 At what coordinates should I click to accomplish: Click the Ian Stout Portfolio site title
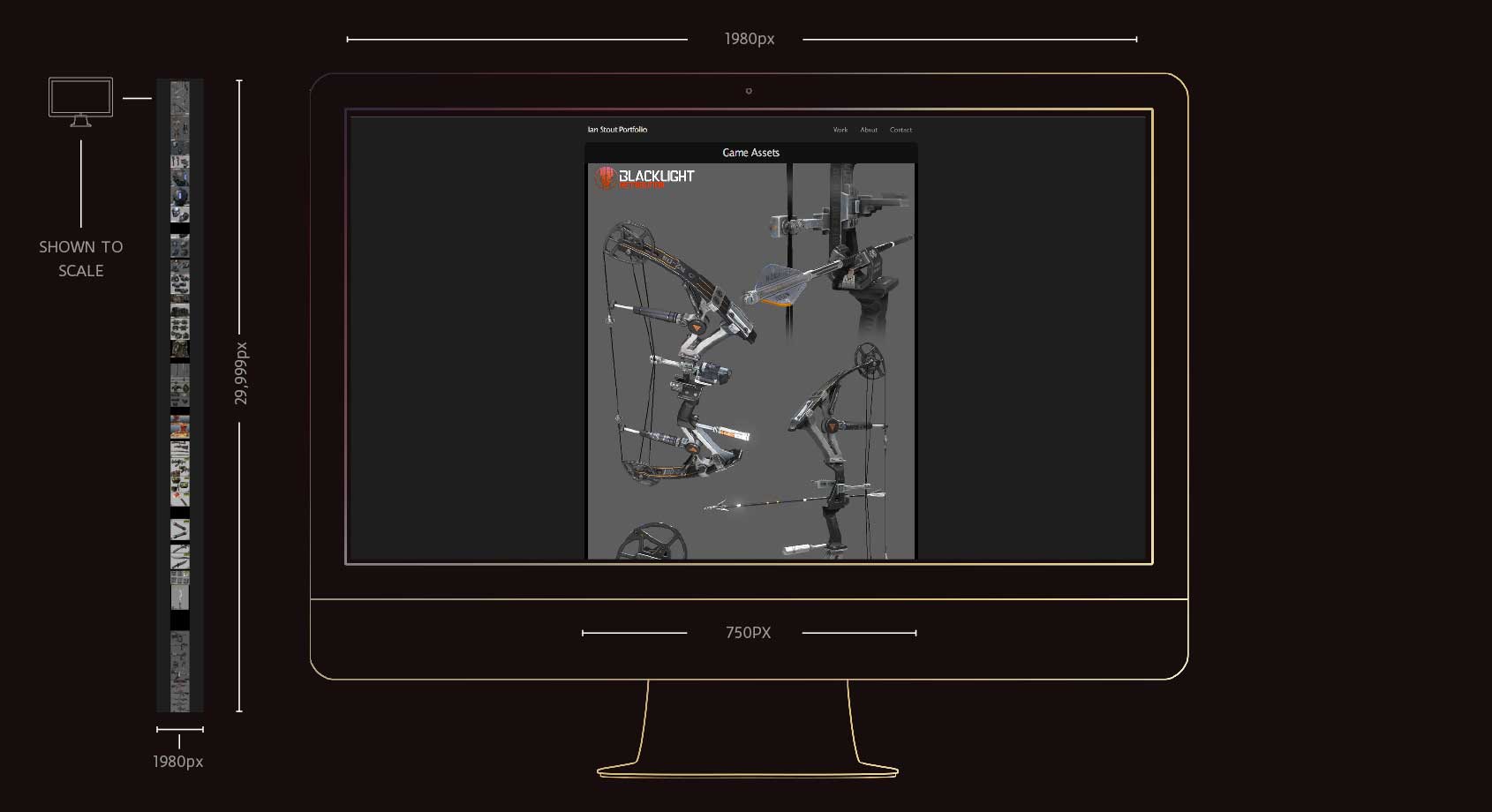(617, 130)
